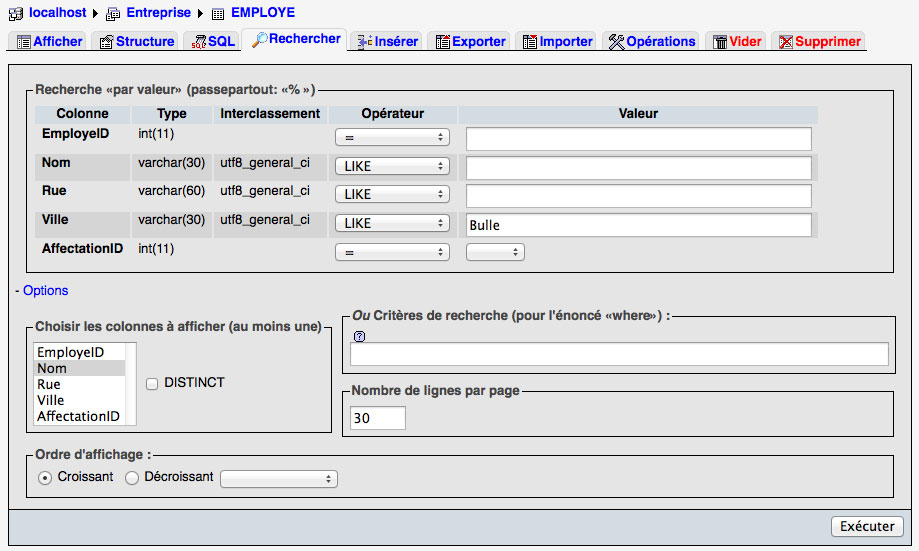Screen dimensions: 919x551
Task: Go to EMPLOYE table link
Action: (x=263, y=13)
